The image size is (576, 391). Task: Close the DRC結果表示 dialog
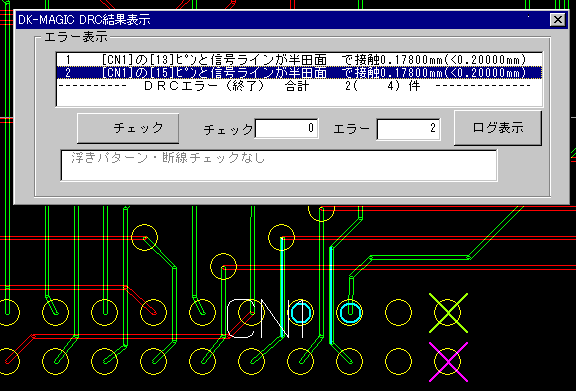pyautogui.click(x=558, y=19)
